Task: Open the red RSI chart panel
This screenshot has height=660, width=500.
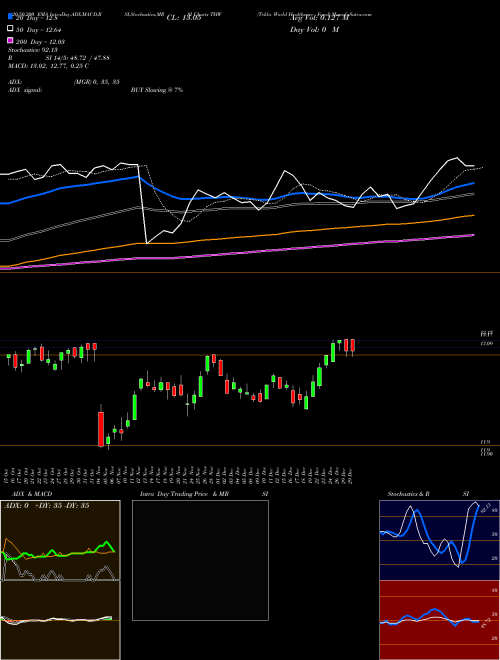Action: (439, 620)
